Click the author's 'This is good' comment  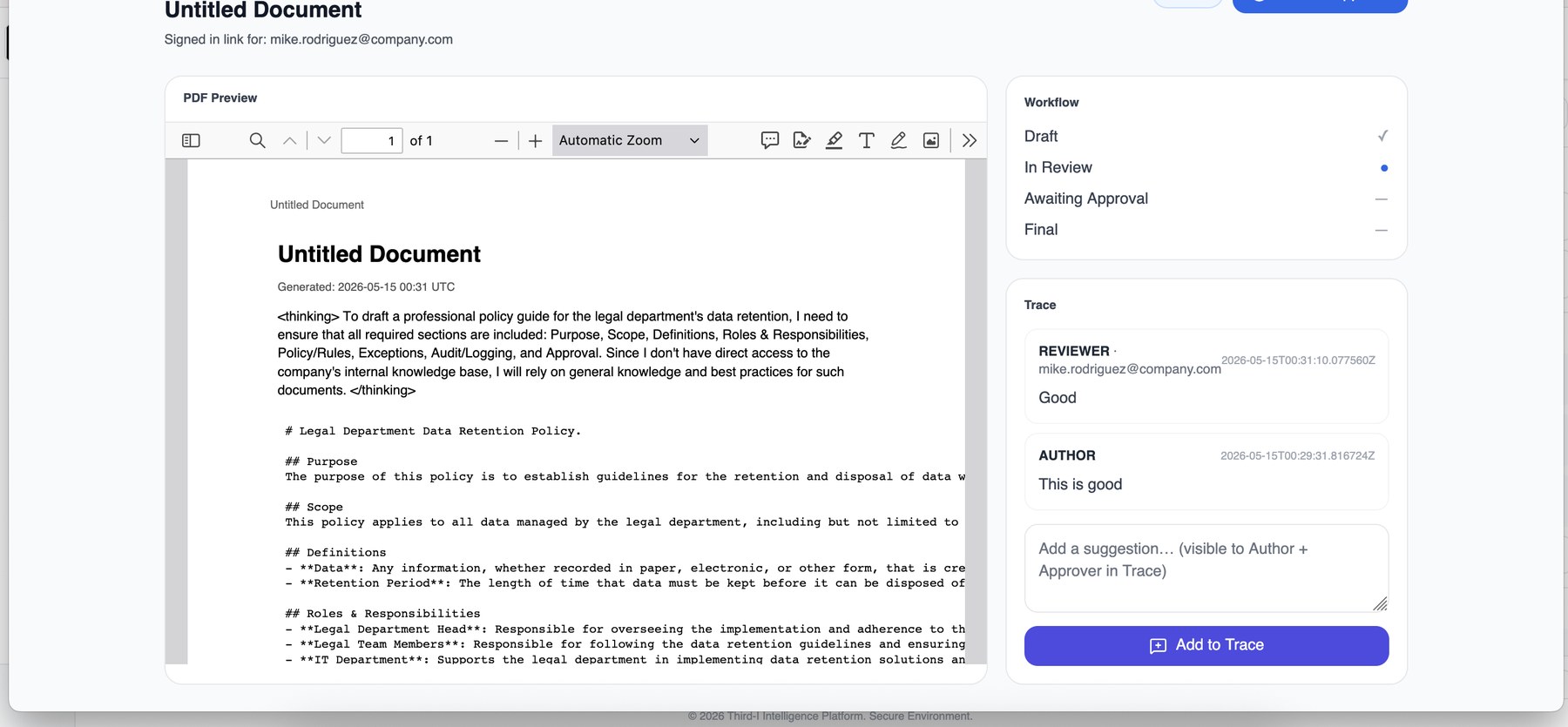[x=1080, y=484]
